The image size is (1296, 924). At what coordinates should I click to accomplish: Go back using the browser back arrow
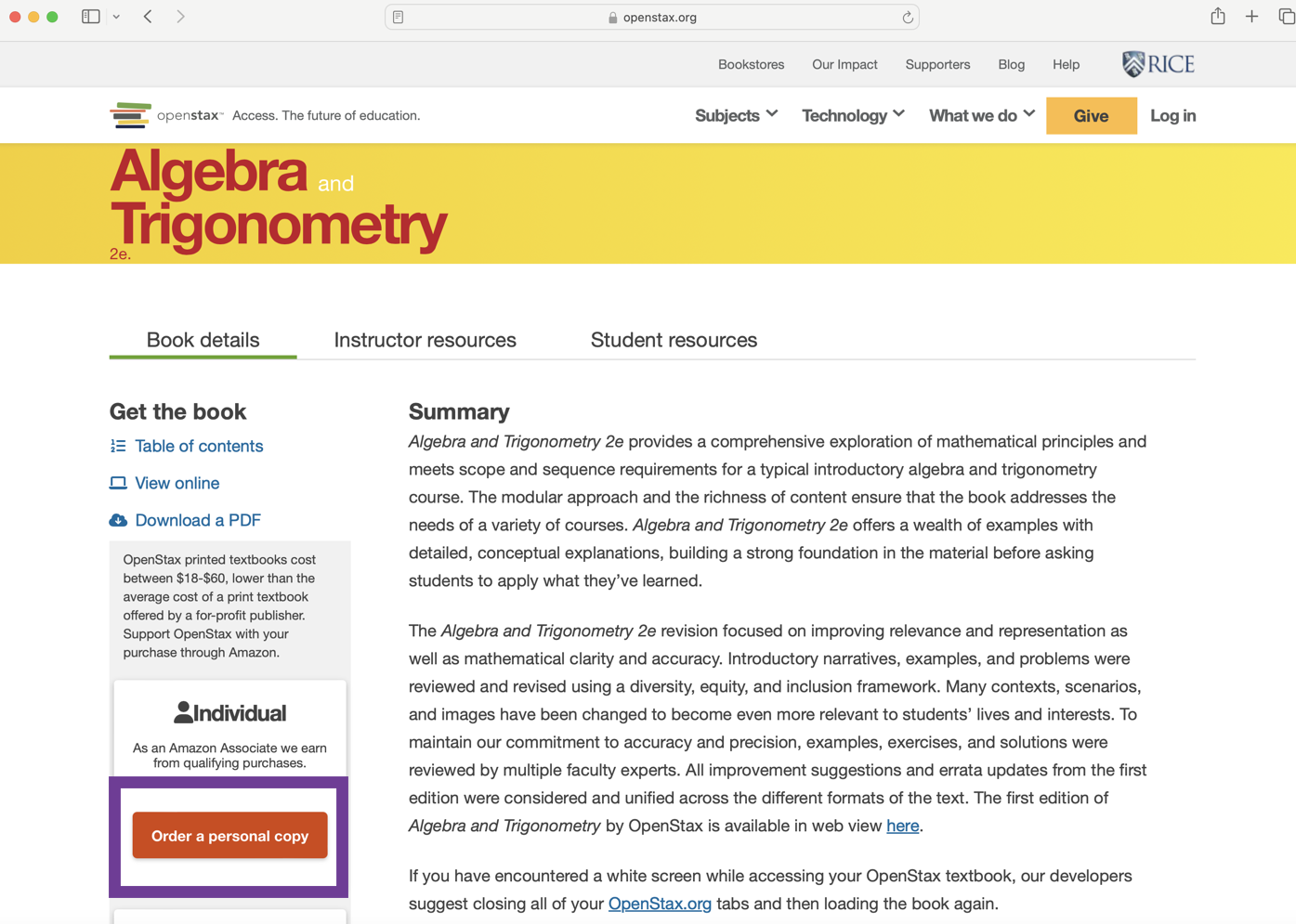(149, 17)
